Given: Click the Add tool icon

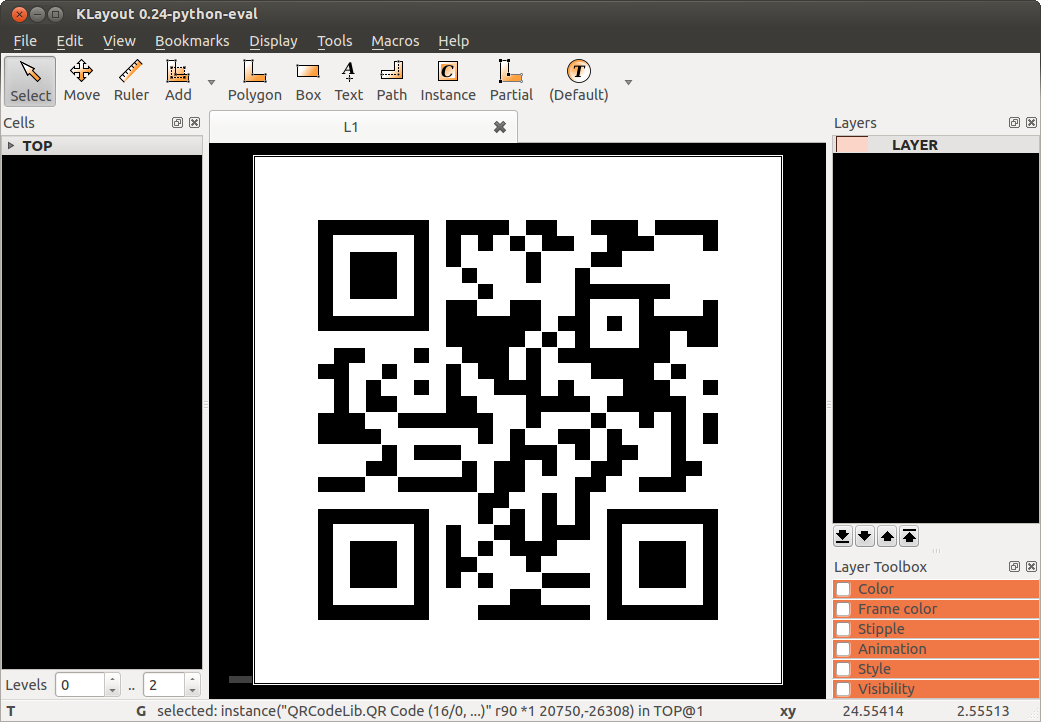Looking at the screenshot, I should (178, 81).
